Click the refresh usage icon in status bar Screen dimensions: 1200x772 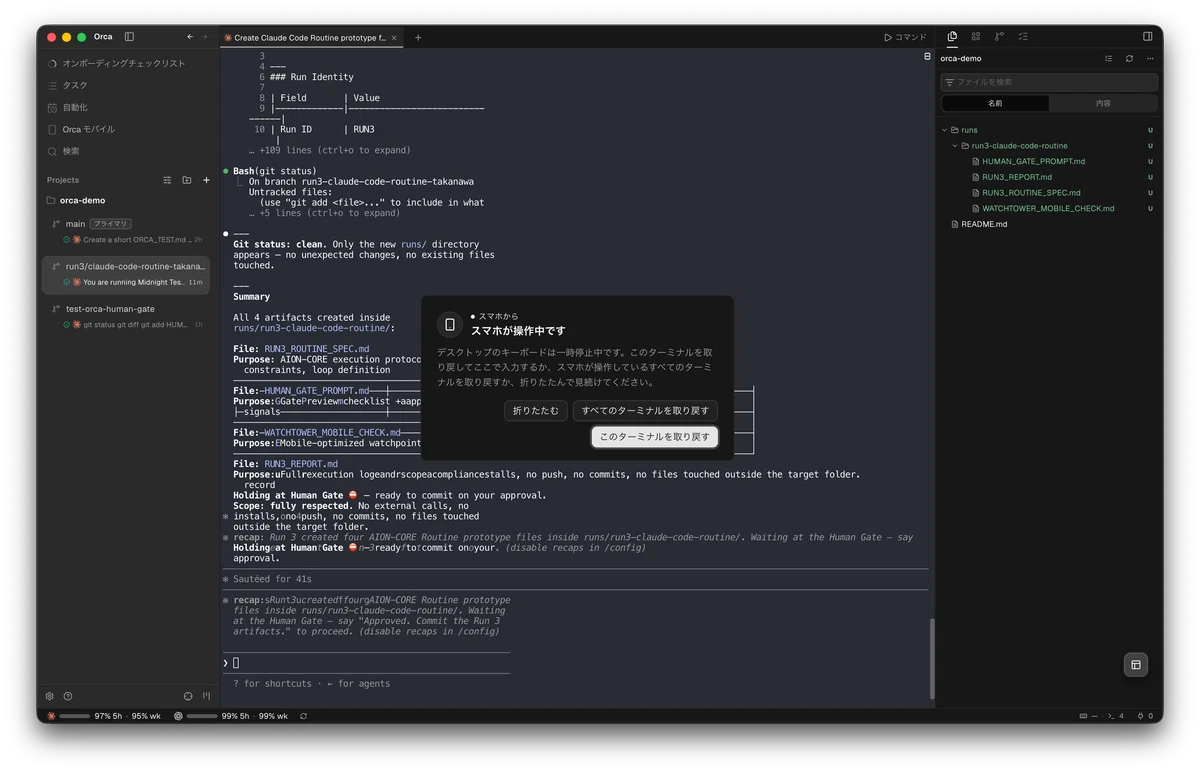303,716
